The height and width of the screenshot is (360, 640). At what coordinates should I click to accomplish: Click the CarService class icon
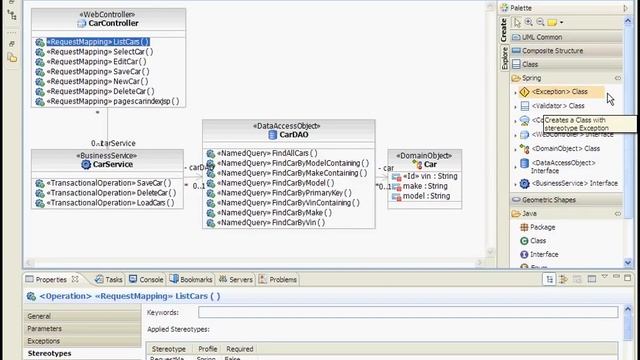86,164
